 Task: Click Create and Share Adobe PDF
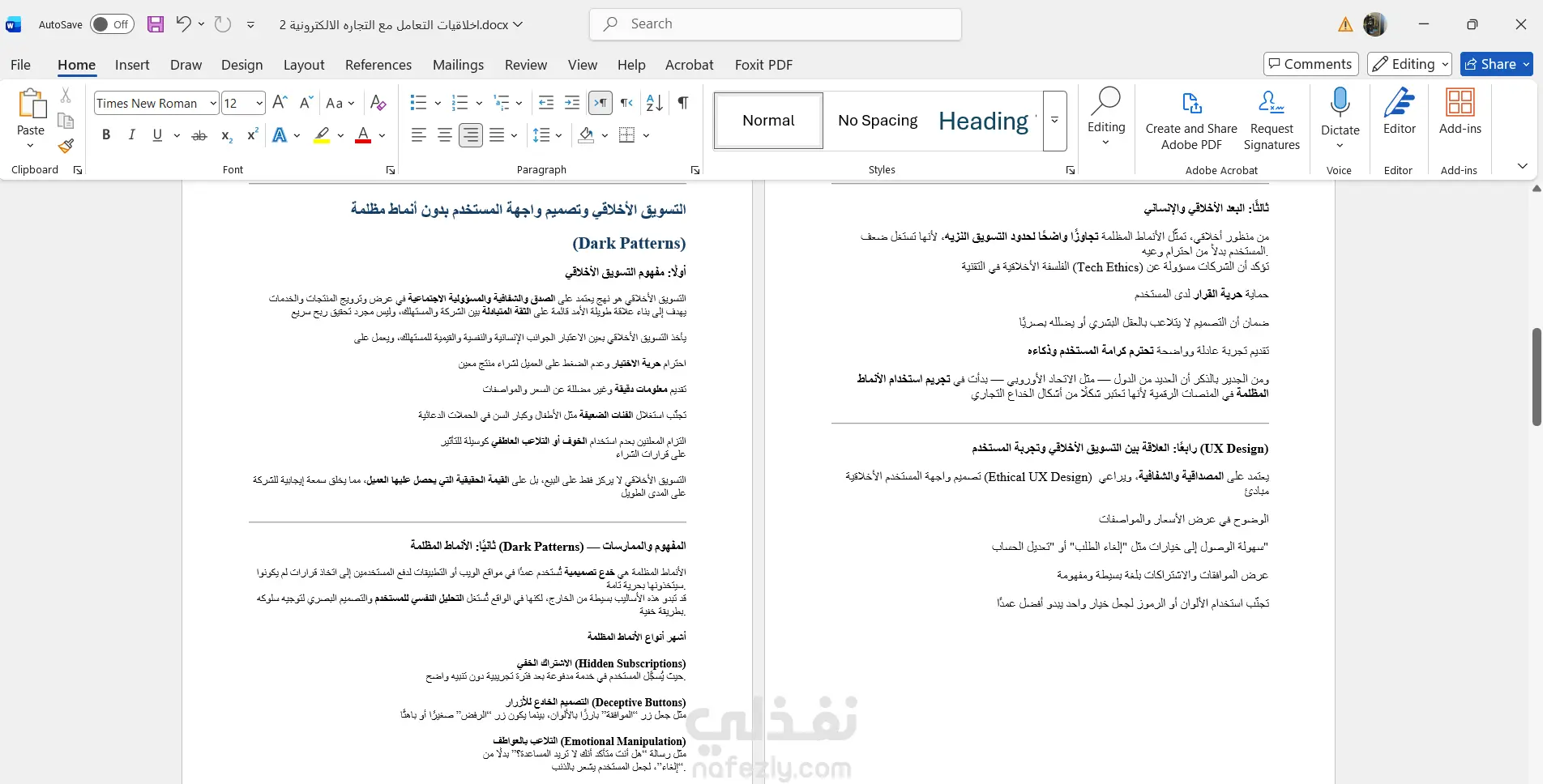pyautogui.click(x=1191, y=119)
